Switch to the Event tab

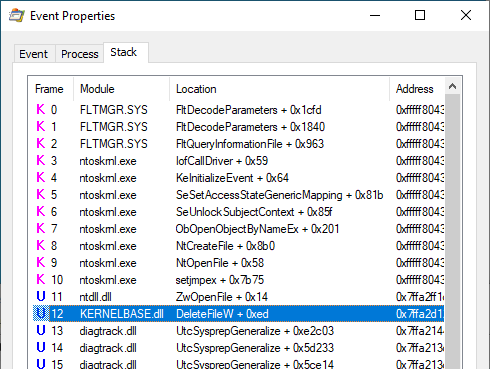[x=34, y=54]
